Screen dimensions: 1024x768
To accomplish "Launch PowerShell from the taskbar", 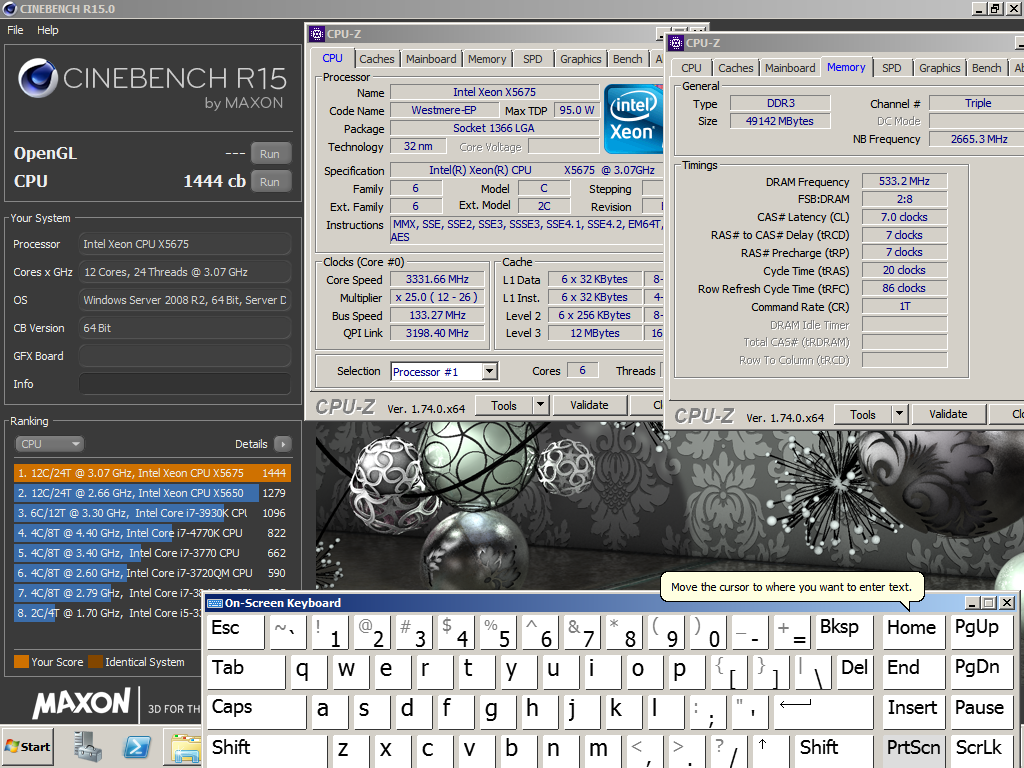I will 137,746.
